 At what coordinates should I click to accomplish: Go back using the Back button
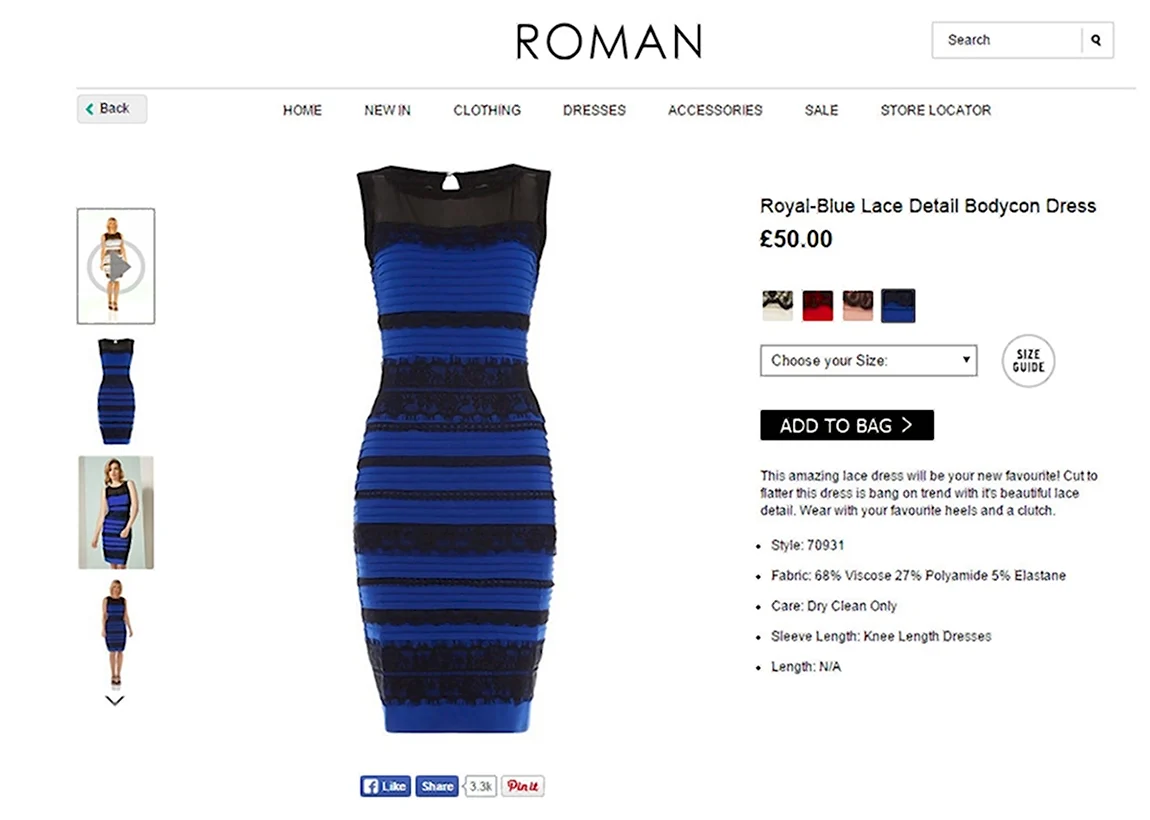(x=111, y=109)
